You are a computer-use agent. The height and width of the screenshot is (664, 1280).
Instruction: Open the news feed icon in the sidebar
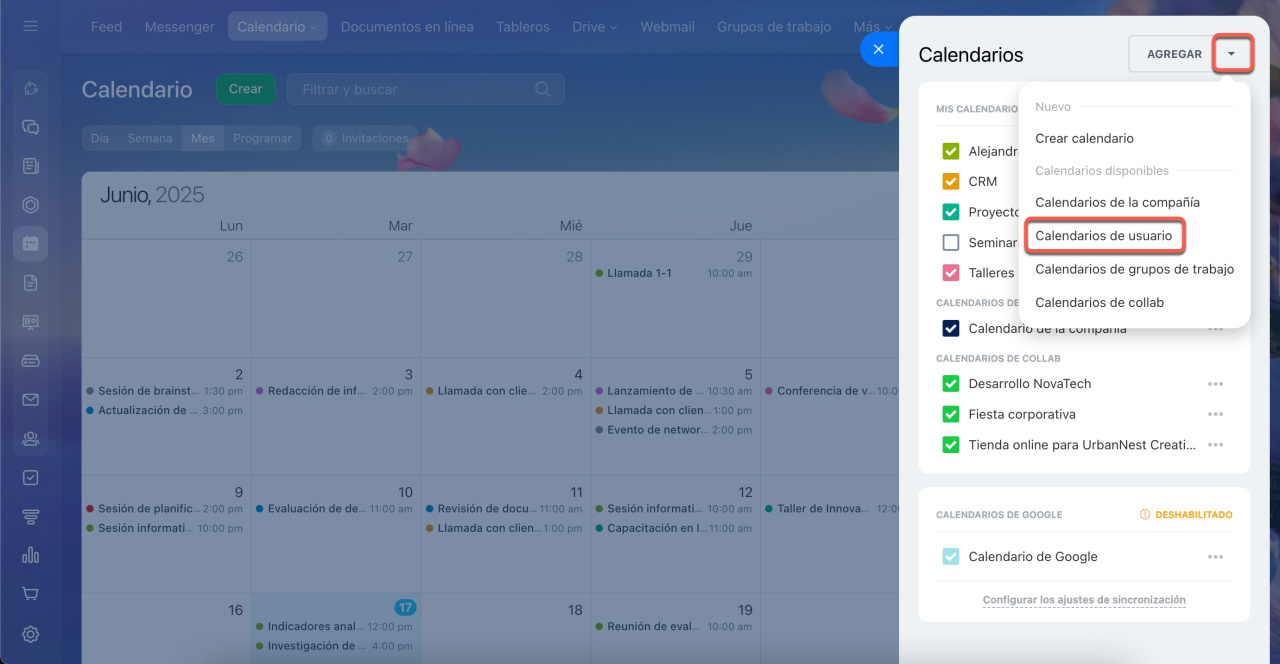point(30,166)
